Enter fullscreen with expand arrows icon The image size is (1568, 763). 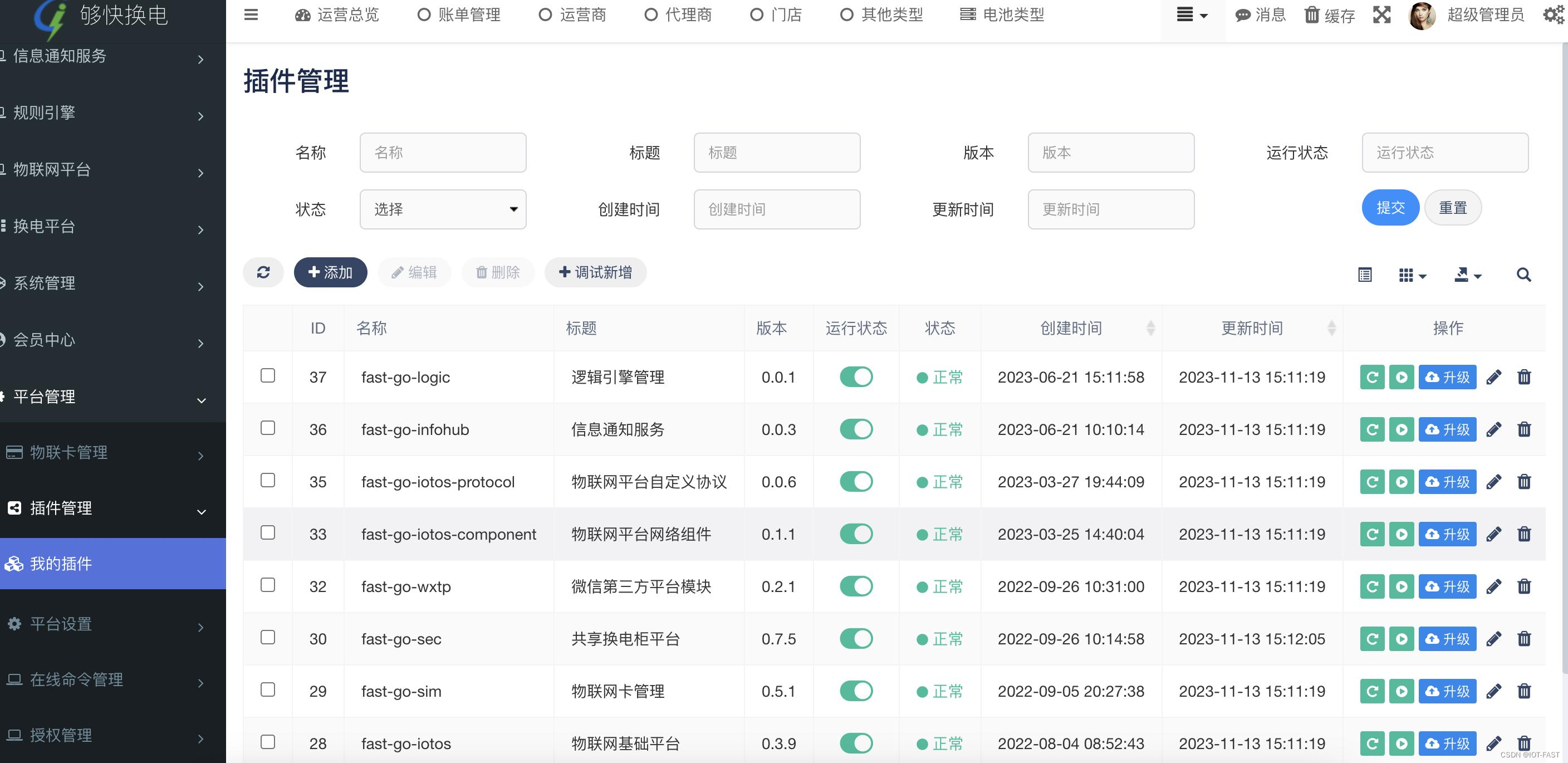[1381, 15]
